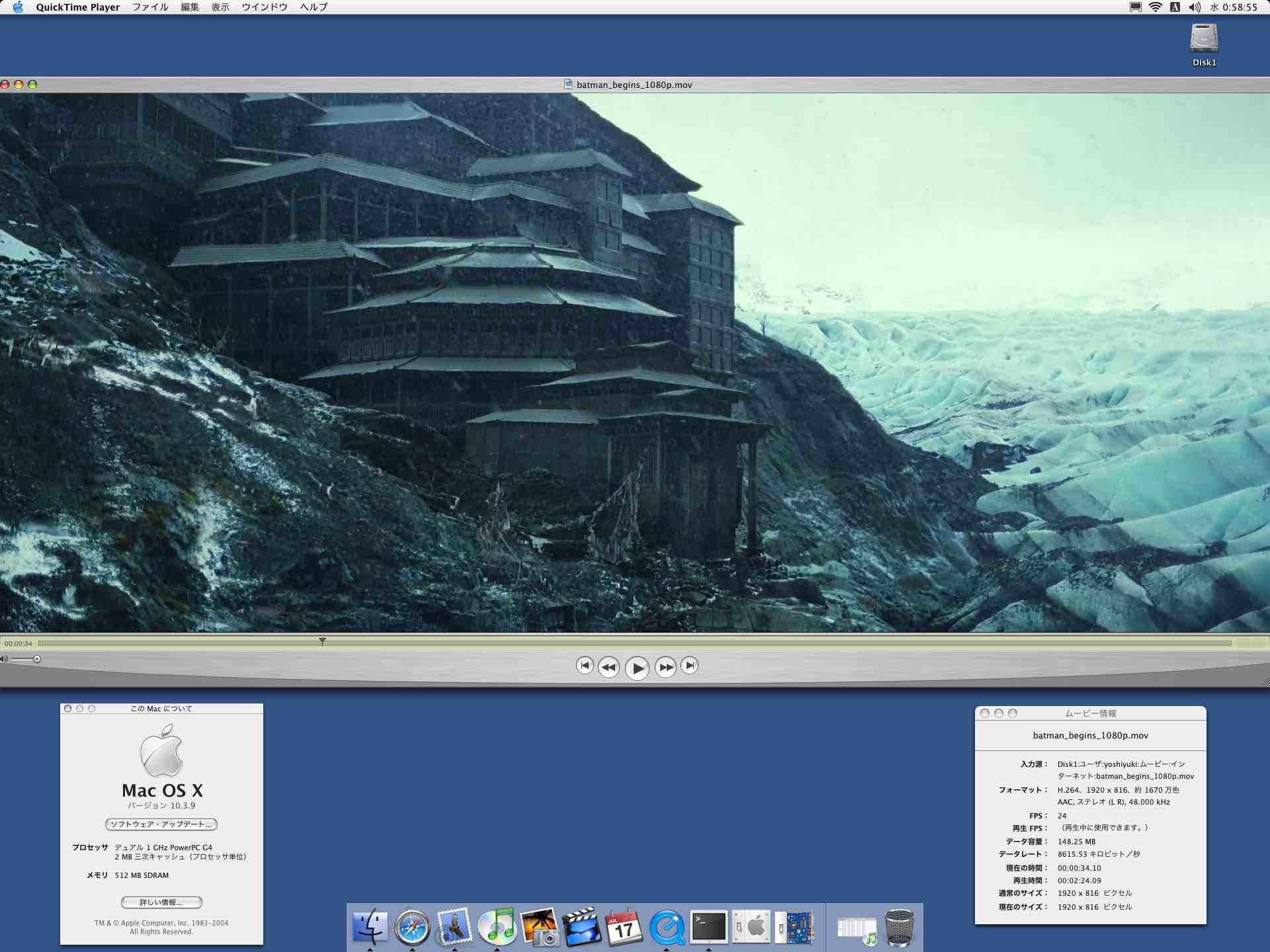Open the 編集 menu
This screenshot has width=1270, height=952.
coord(190,7)
